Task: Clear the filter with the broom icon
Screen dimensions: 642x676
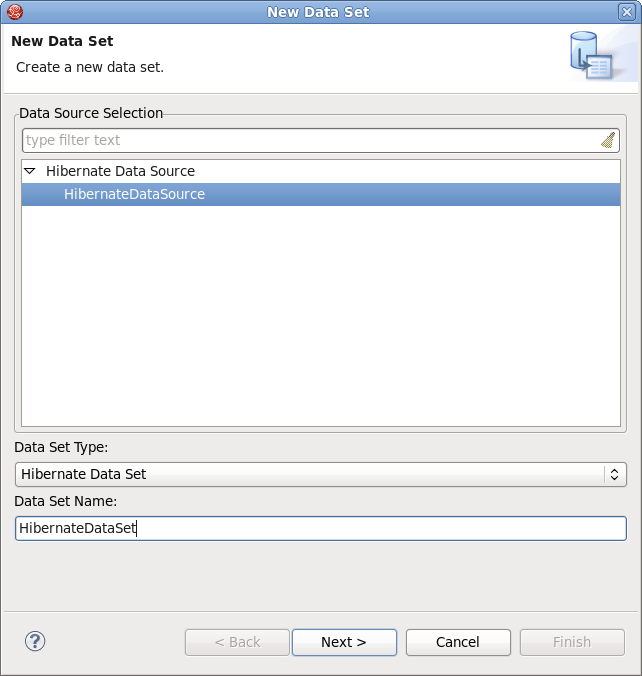Action: (608, 140)
